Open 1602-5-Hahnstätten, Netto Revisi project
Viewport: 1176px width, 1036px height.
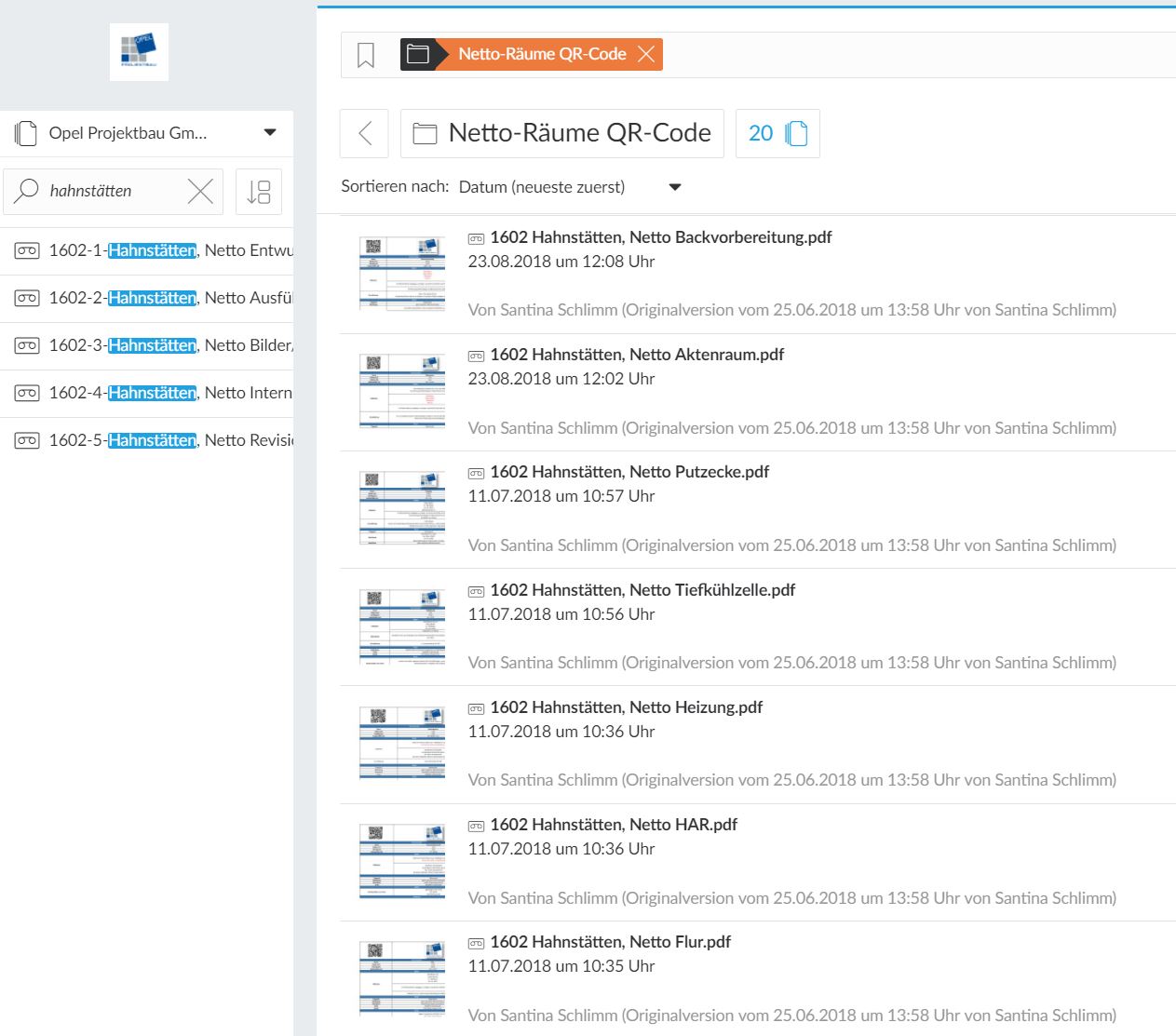pyautogui.click(x=146, y=440)
